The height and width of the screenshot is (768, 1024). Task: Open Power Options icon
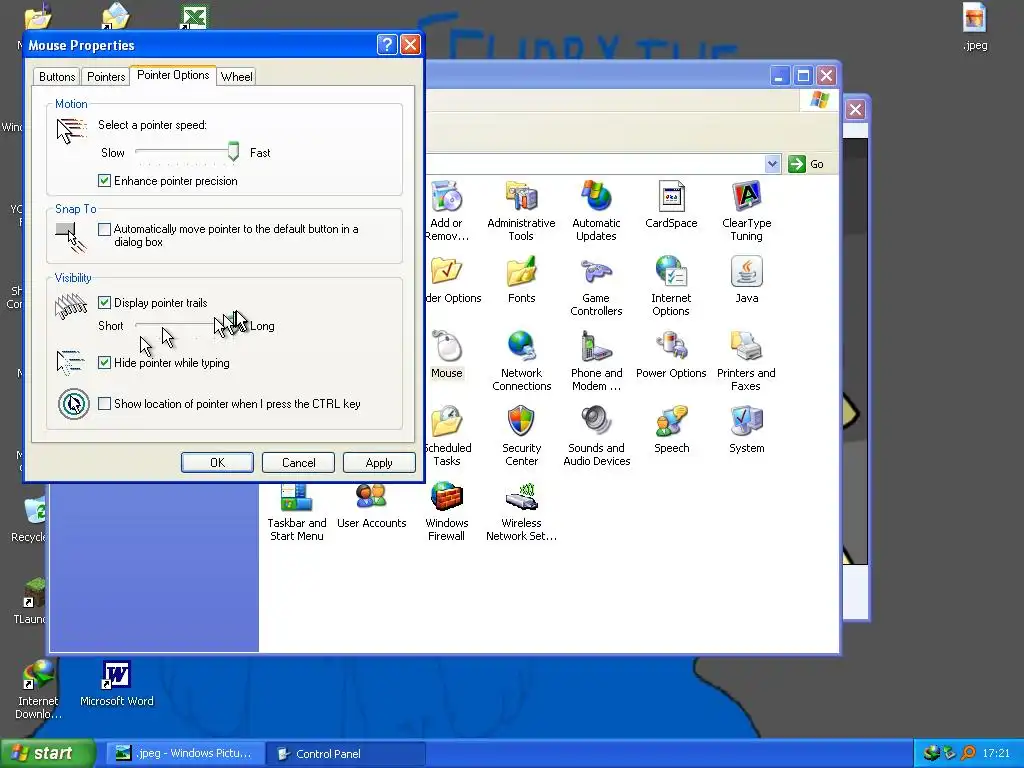(671, 355)
